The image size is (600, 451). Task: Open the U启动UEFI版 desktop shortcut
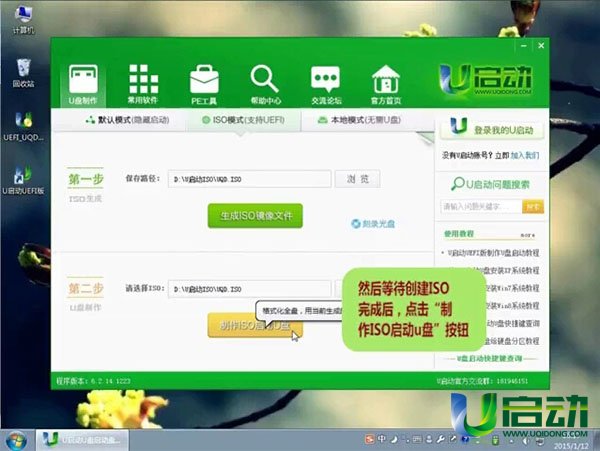coord(23,180)
